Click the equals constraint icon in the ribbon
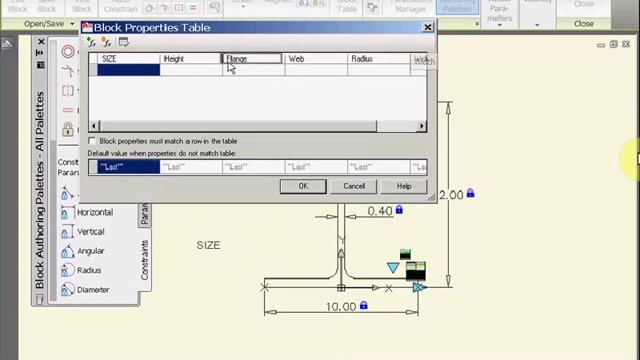640x360 pixels. [193, 8]
